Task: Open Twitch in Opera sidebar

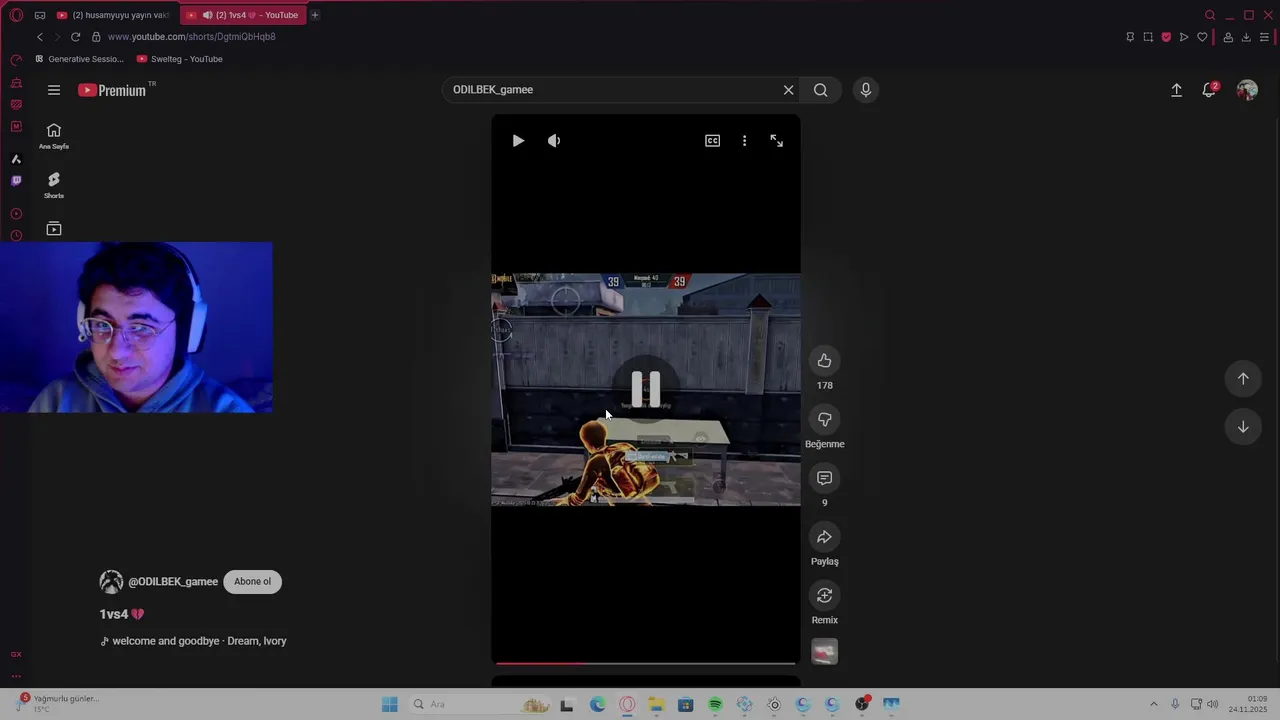Action: click(x=16, y=181)
